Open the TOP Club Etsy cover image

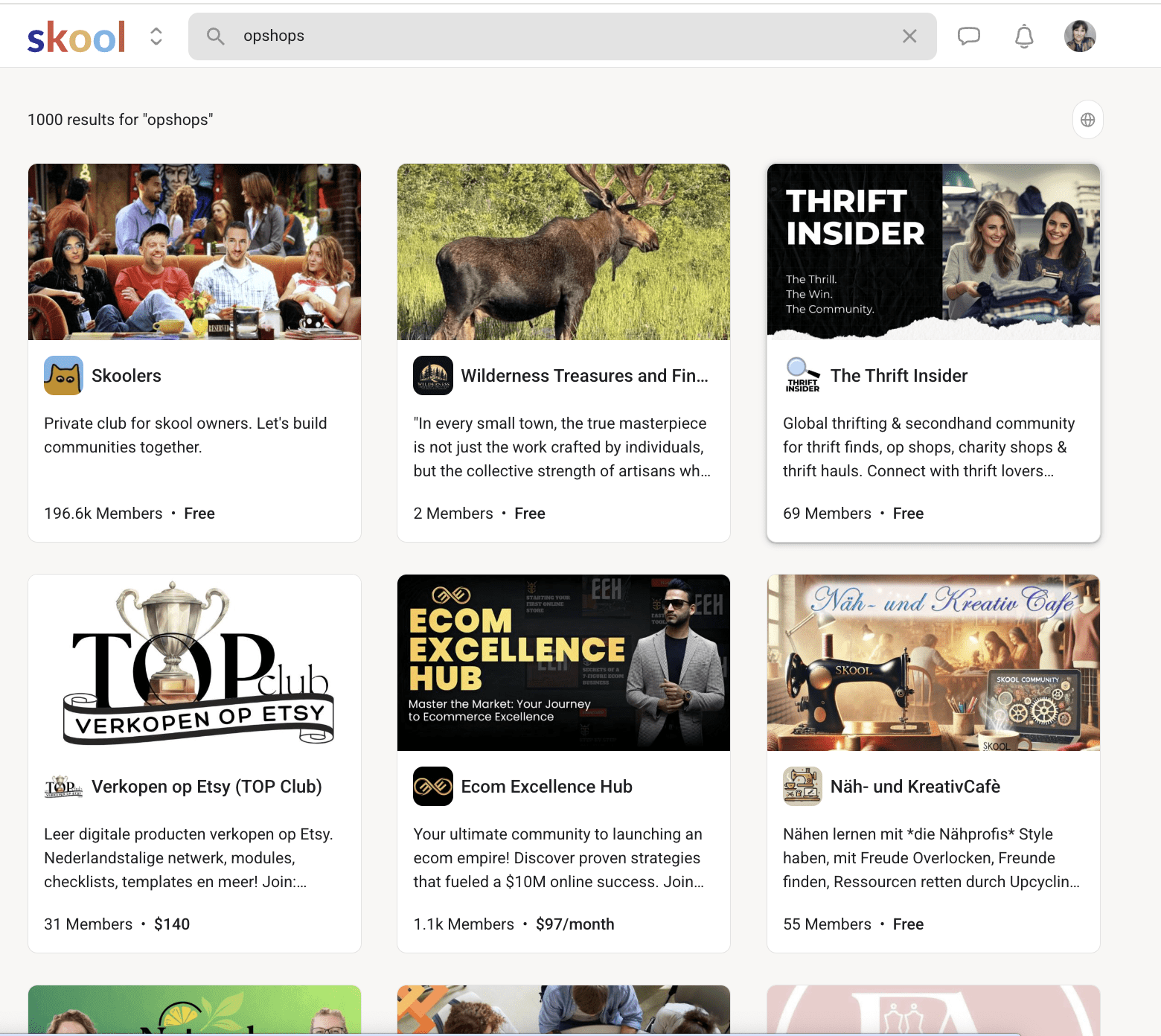(194, 662)
